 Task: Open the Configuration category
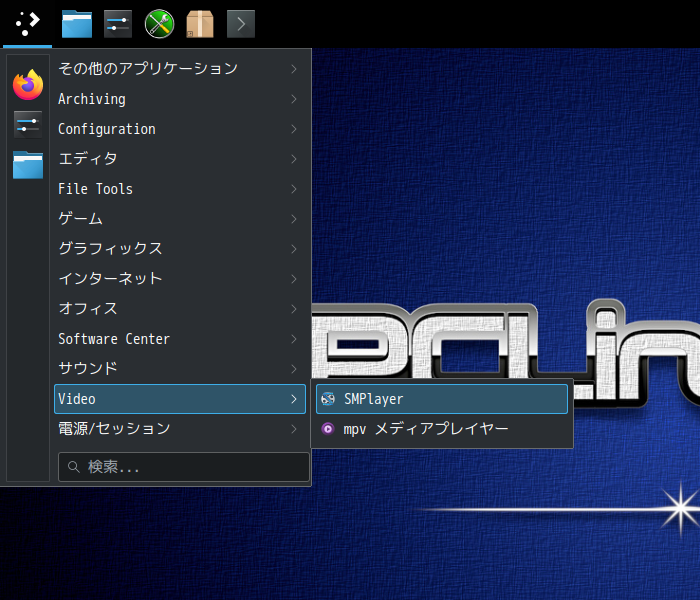[x=180, y=129]
